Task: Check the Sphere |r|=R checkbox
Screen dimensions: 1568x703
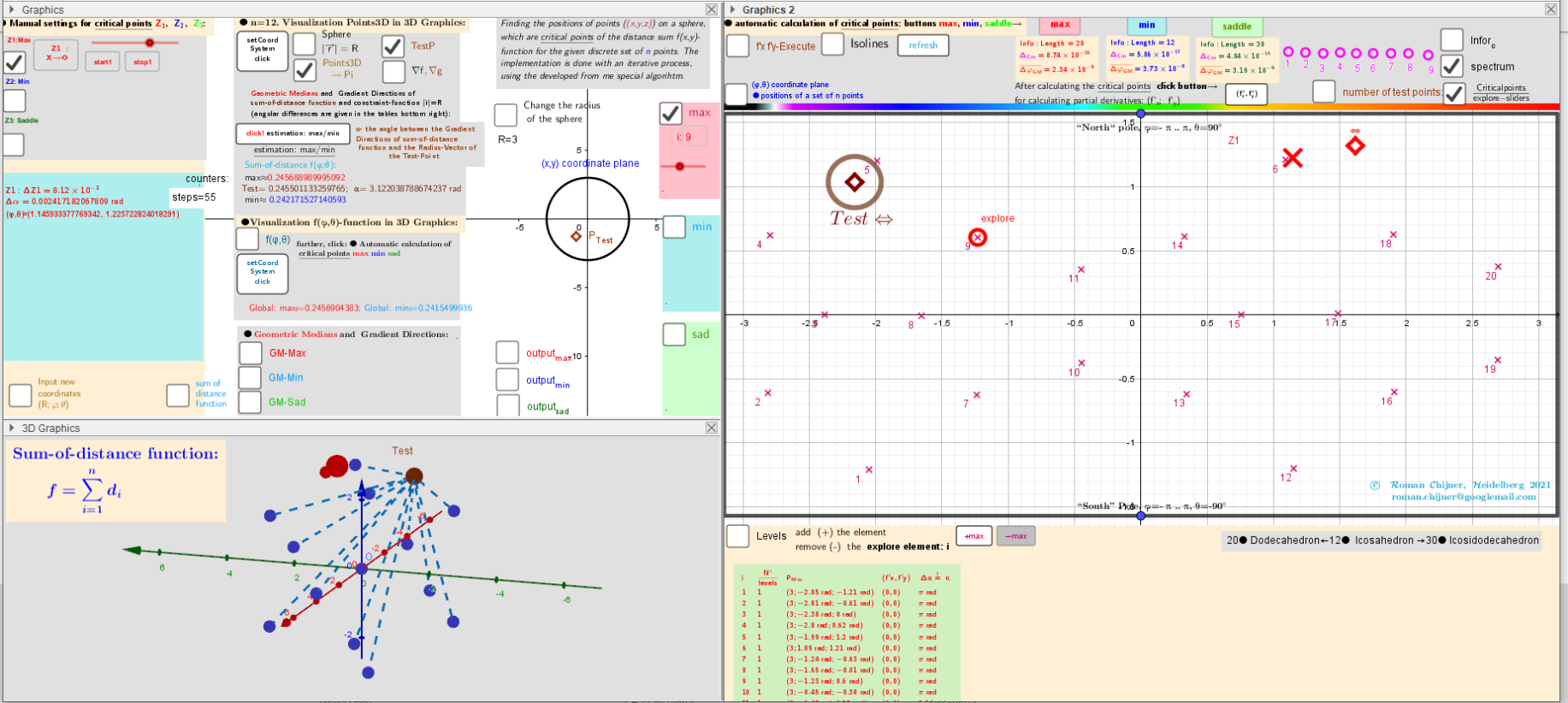Action: pyautogui.click(x=304, y=44)
